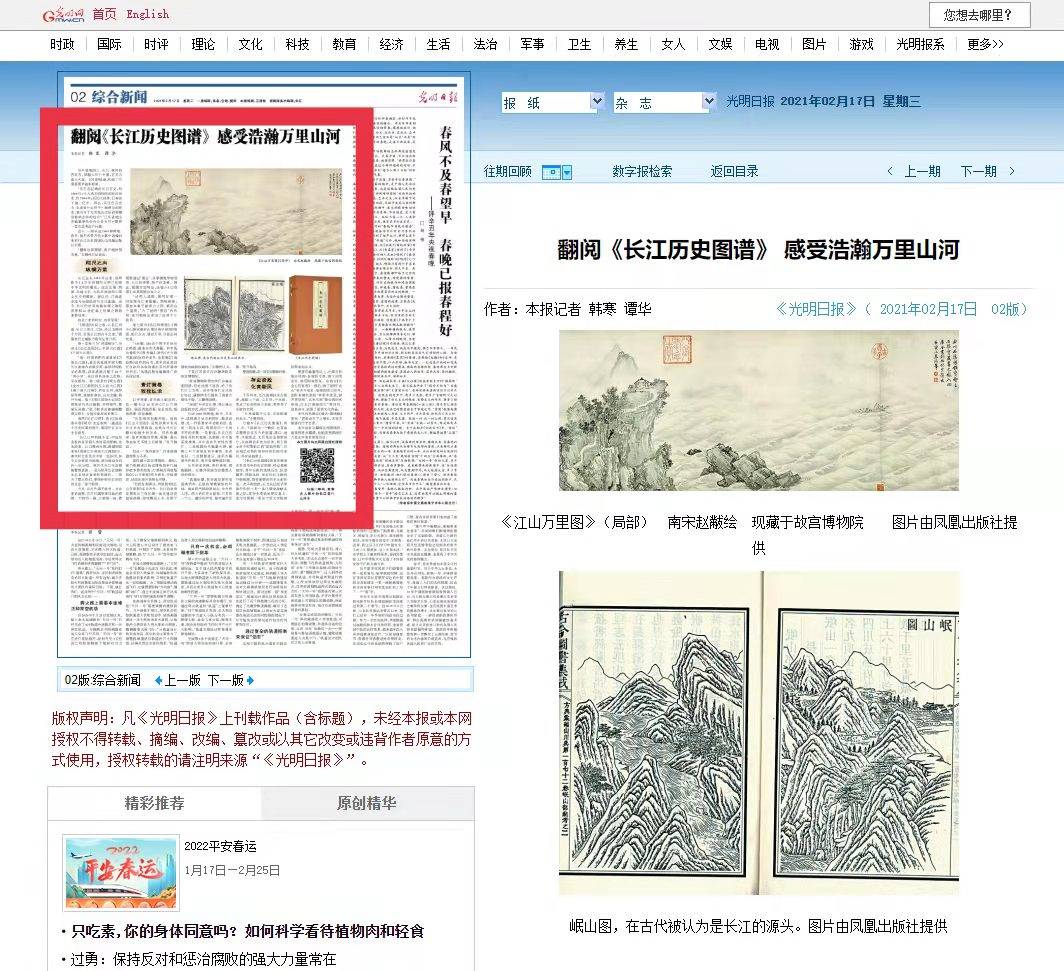
Task: Switch to the 原创精华 tab
Action: point(367,803)
